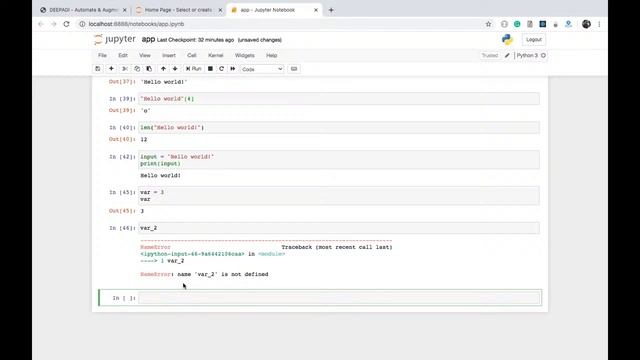Open the Edit menu
Screen dimensions: 640x360
coord(123,56)
